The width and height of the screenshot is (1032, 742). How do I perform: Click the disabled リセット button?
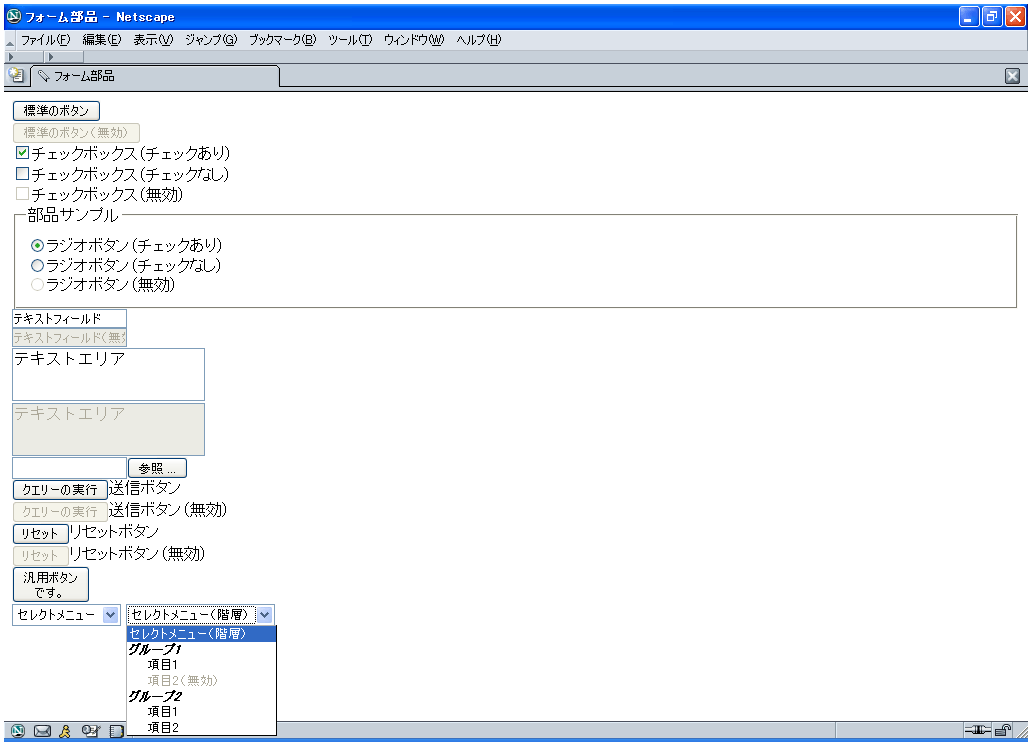(x=41, y=555)
